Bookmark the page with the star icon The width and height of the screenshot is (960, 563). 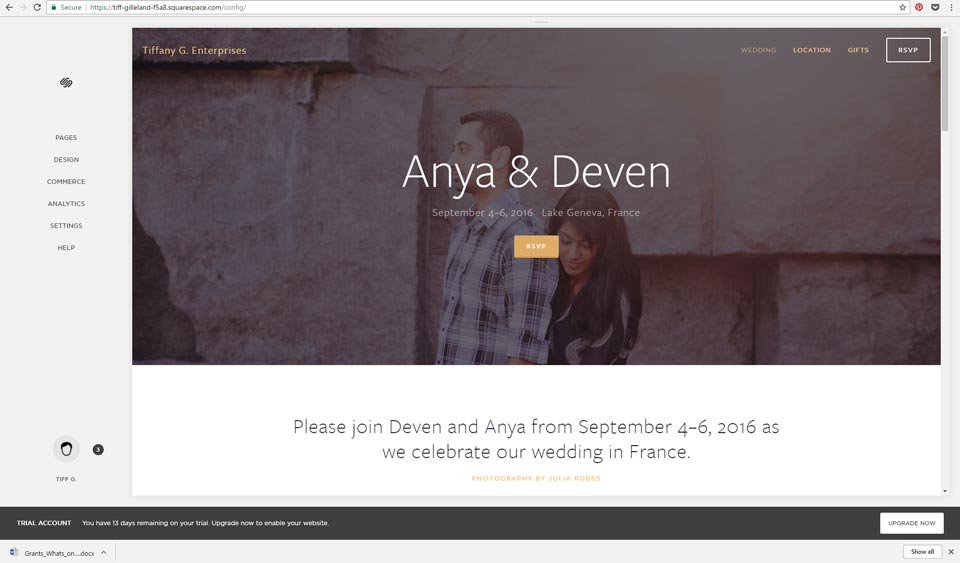tap(902, 7)
